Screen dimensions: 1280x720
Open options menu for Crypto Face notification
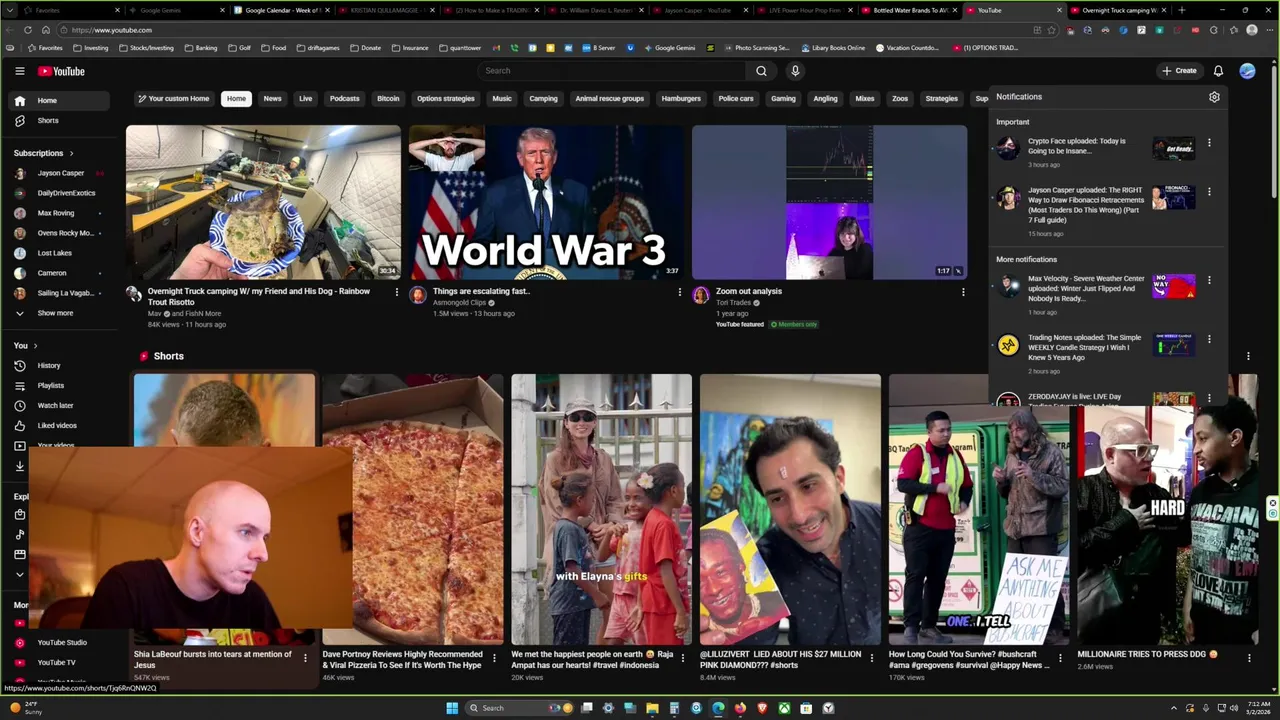tap(1209, 143)
